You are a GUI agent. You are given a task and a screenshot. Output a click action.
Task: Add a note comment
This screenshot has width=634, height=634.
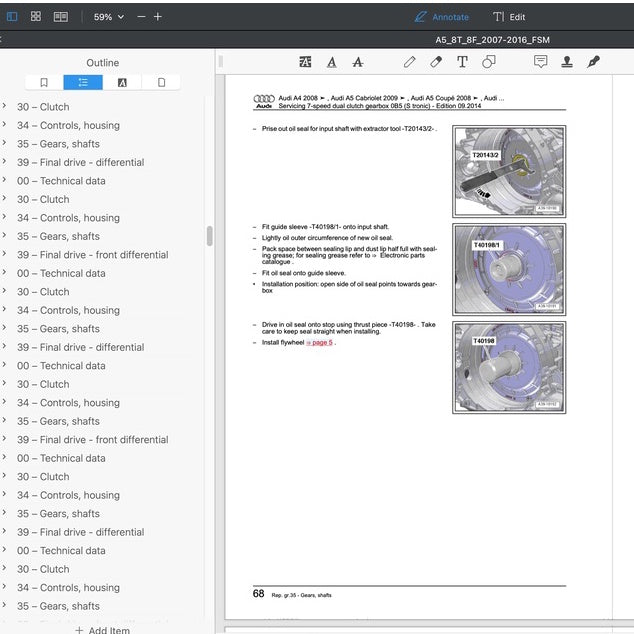pos(541,61)
